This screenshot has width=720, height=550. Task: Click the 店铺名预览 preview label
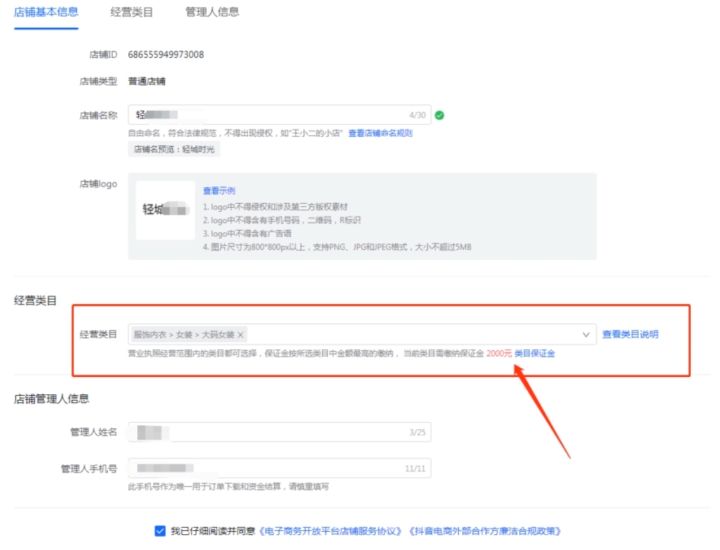(173, 149)
